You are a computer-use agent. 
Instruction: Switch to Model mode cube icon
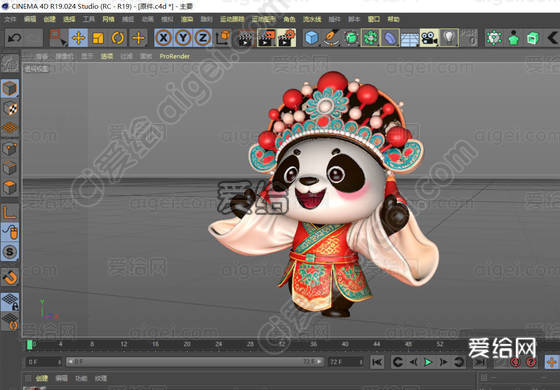pos(10,88)
